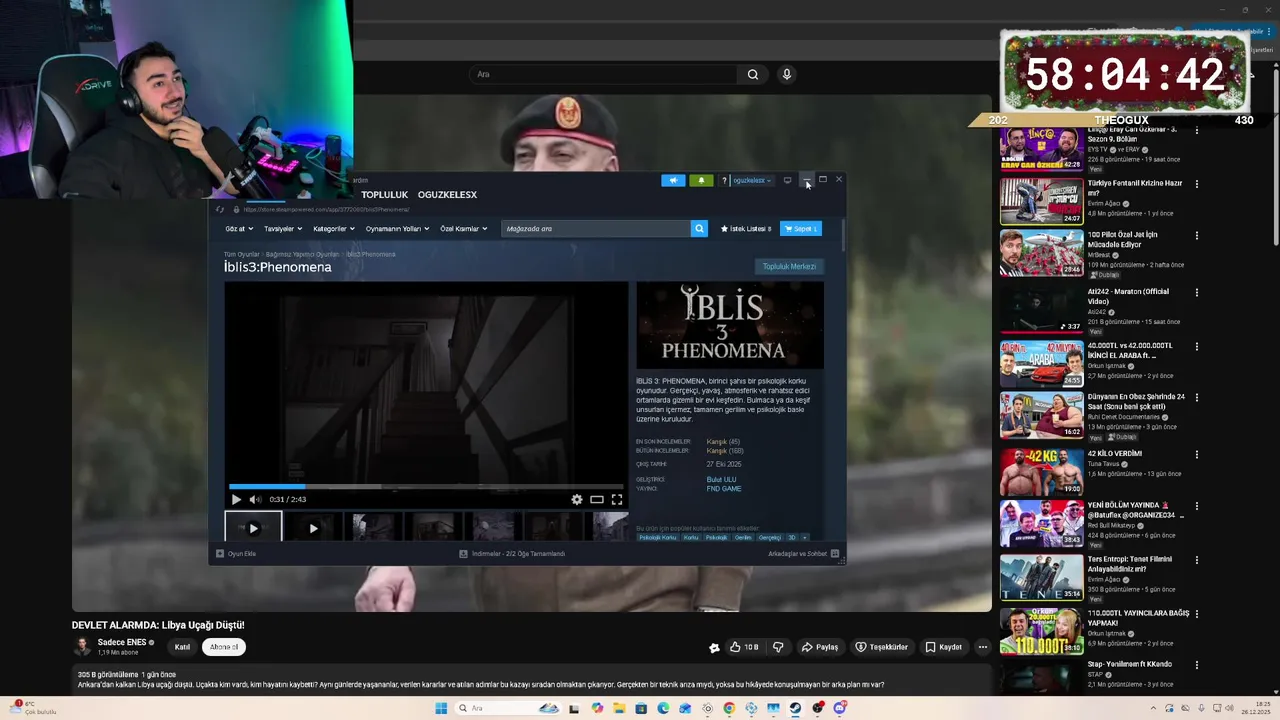1280x720 pixels.
Task: Open the Sadece ENES channel avatar
Action: (x=82, y=646)
